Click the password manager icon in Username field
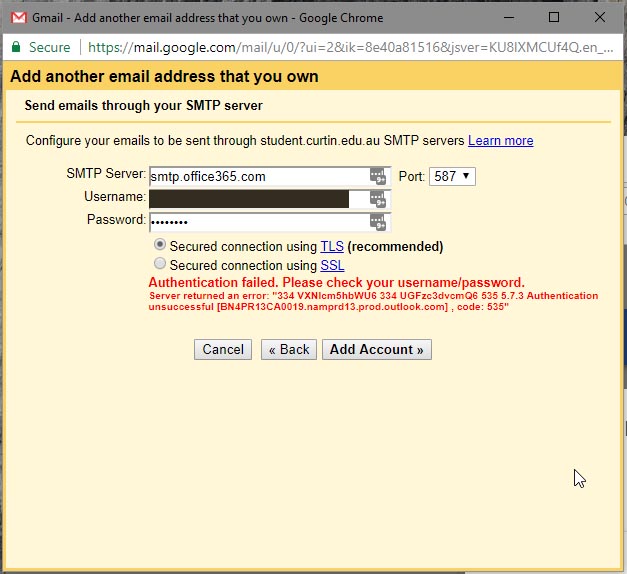The height and width of the screenshot is (574, 627). pos(377,199)
